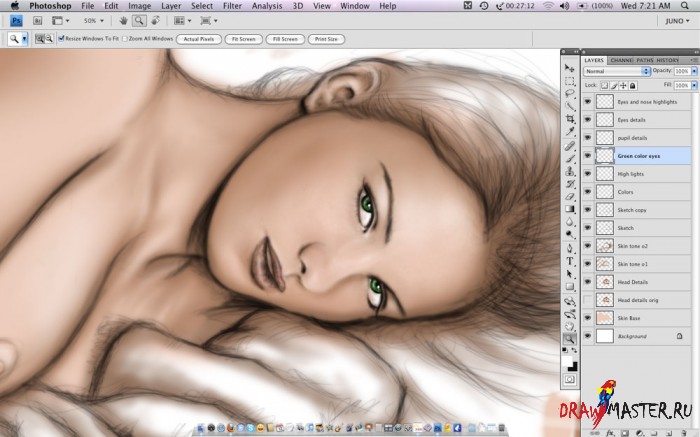This screenshot has height=437, width=700.
Task: Select the Rectangle shape tool
Action: (x=570, y=286)
